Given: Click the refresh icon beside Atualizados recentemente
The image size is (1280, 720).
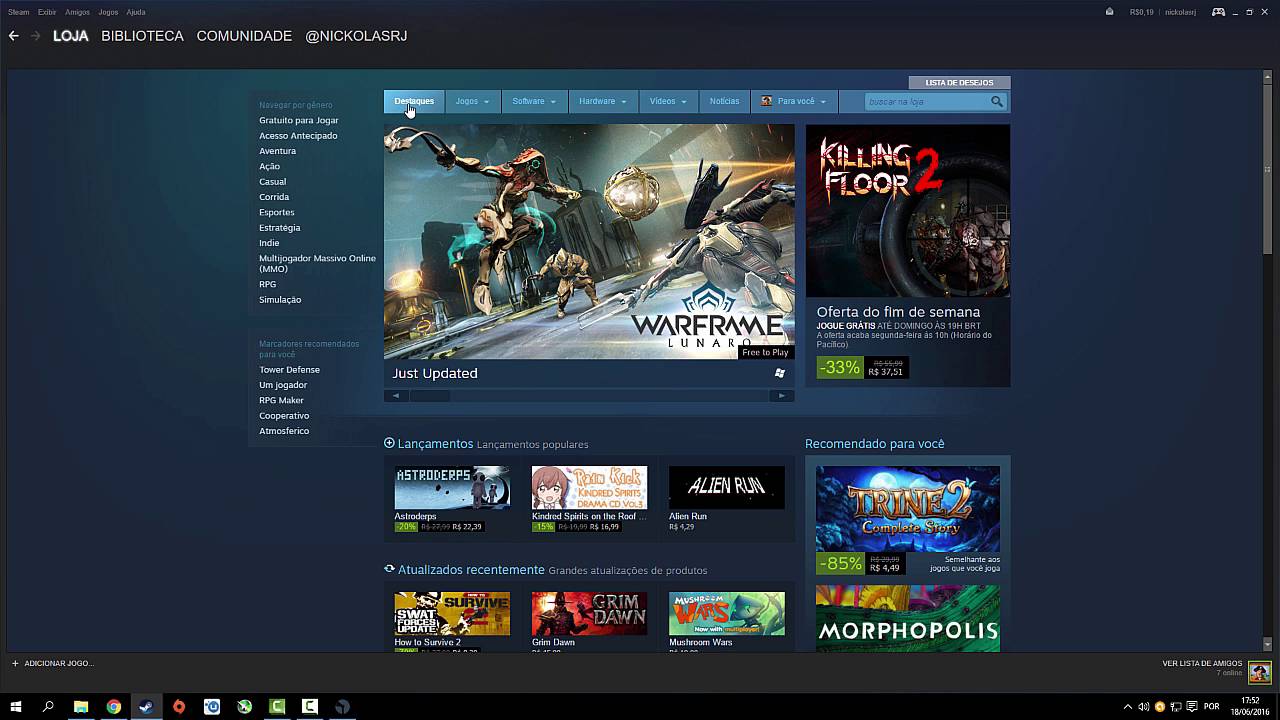Looking at the screenshot, I should [x=389, y=569].
